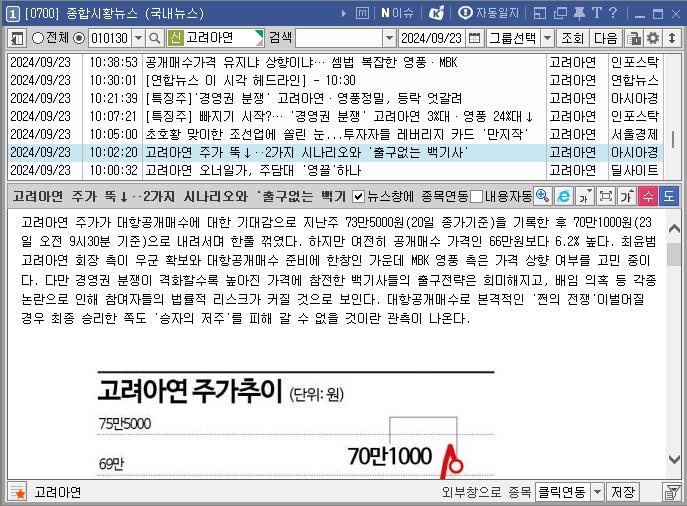The height and width of the screenshot is (506, 687).
Task: Open news '공개매수가격 유지냐 상향이냐'
Action: 301,62
